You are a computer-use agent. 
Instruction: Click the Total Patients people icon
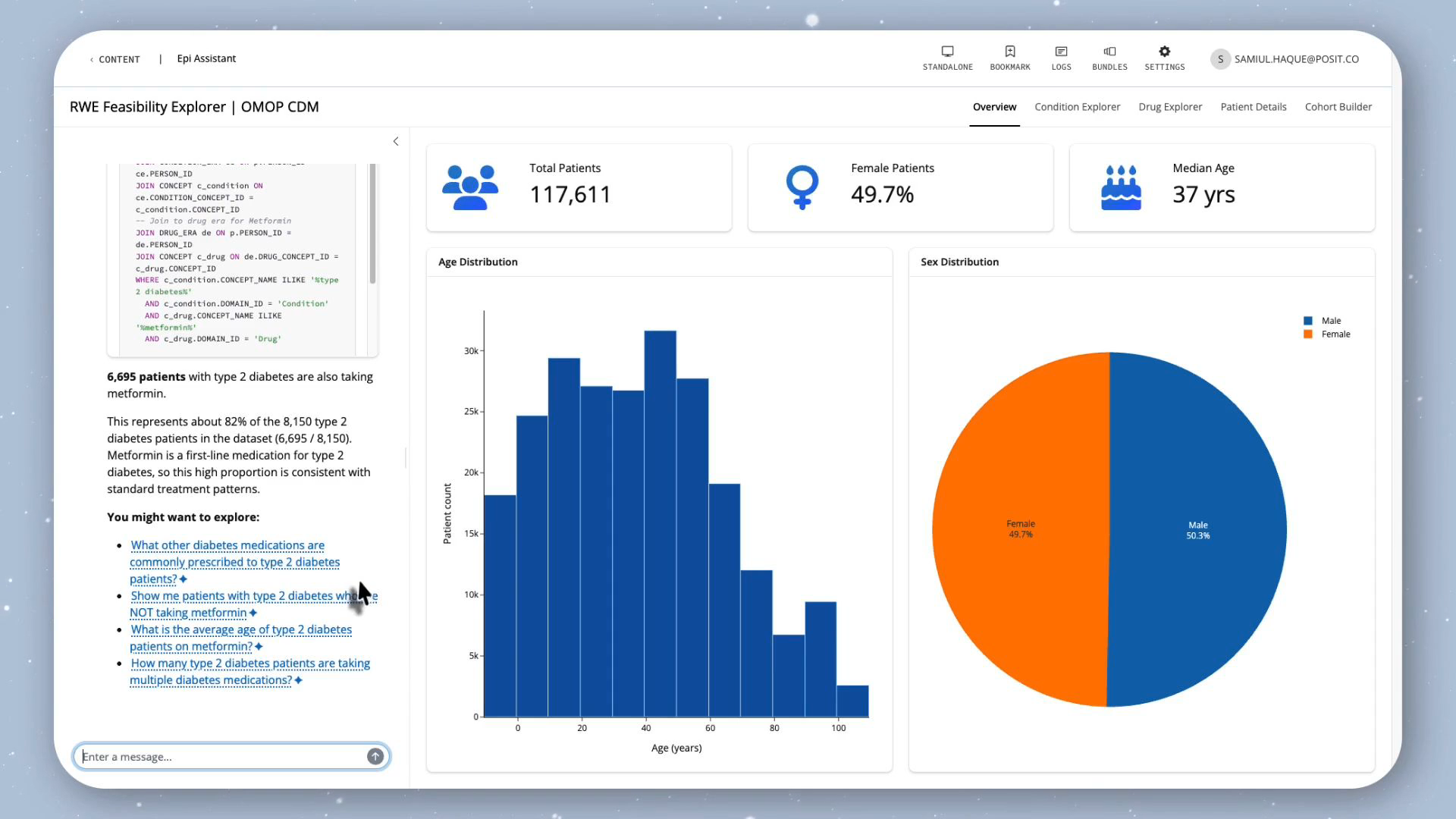pyautogui.click(x=470, y=187)
